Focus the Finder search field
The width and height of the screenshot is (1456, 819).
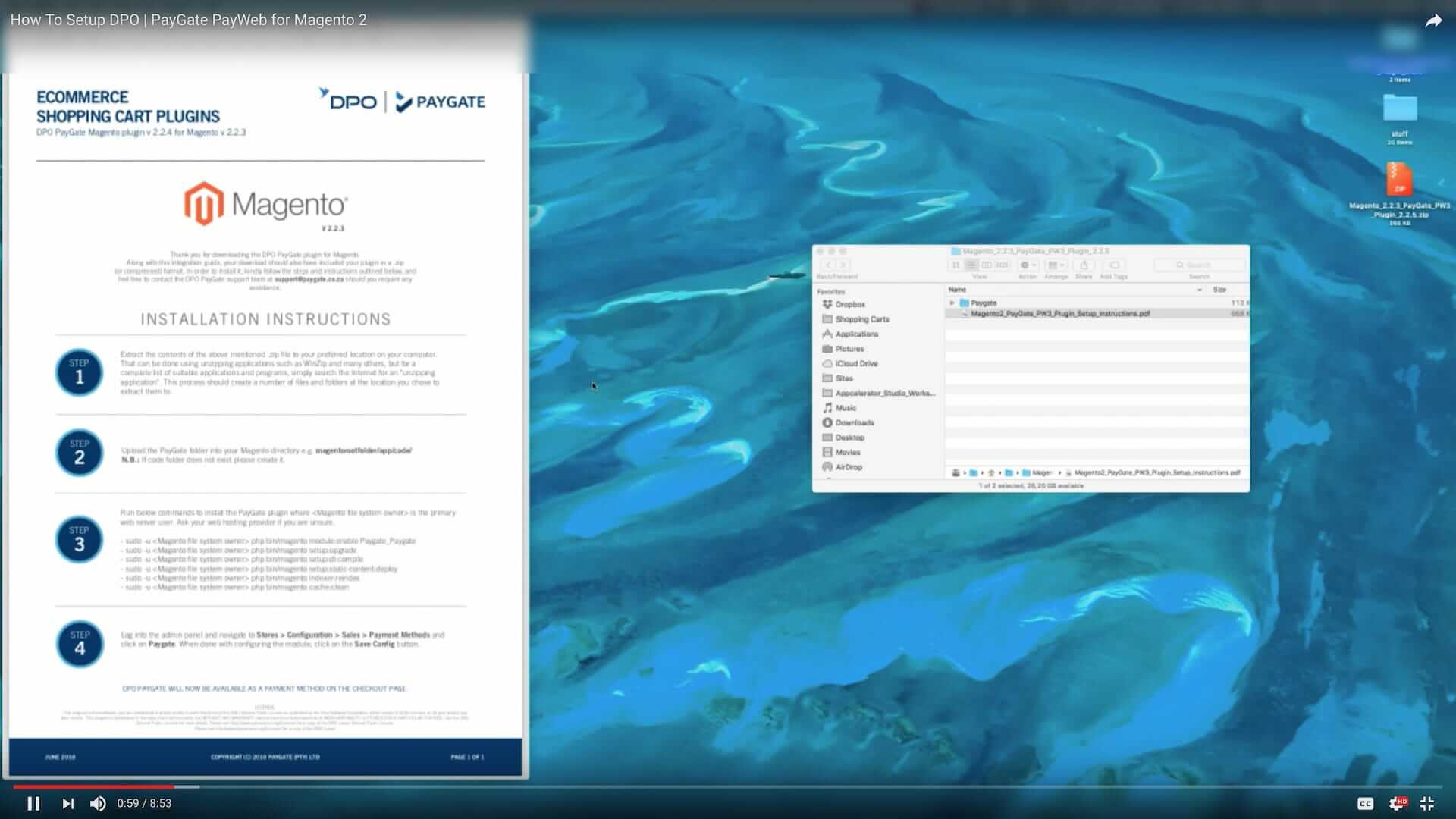click(1199, 265)
